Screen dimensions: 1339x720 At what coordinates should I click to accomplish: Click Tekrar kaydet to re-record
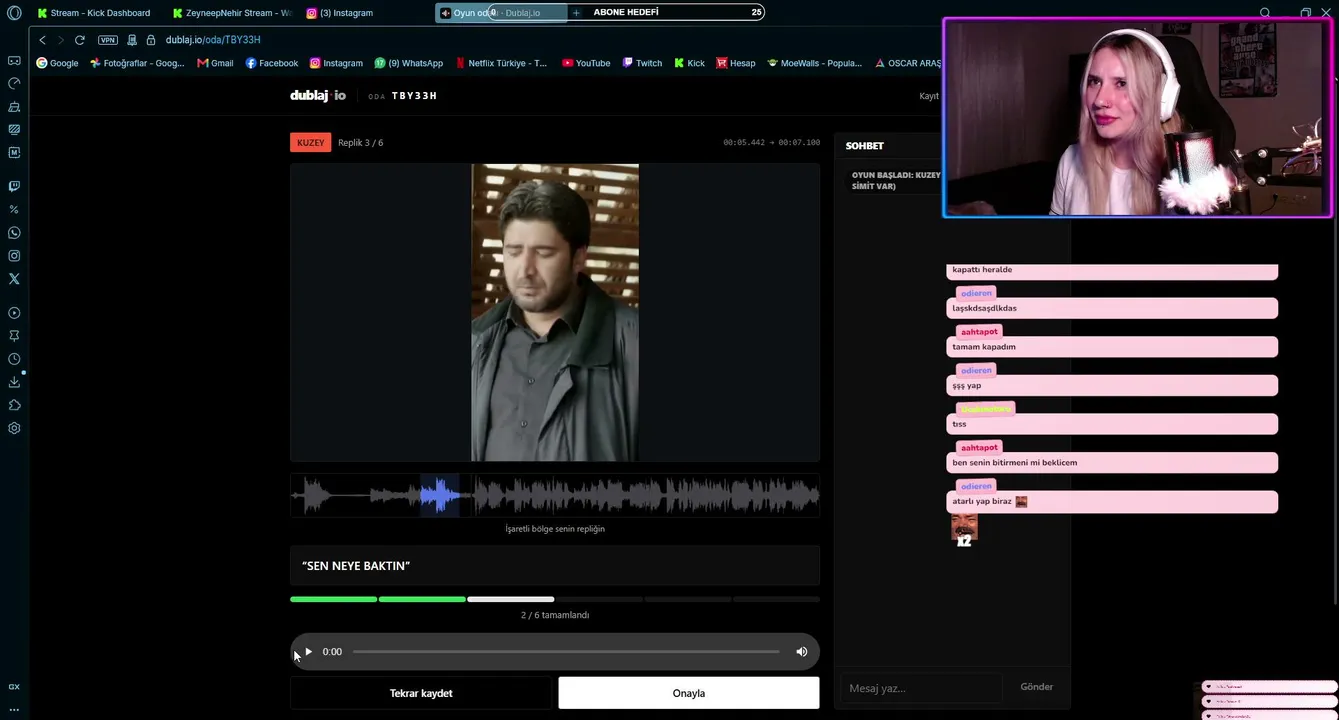[x=421, y=693]
